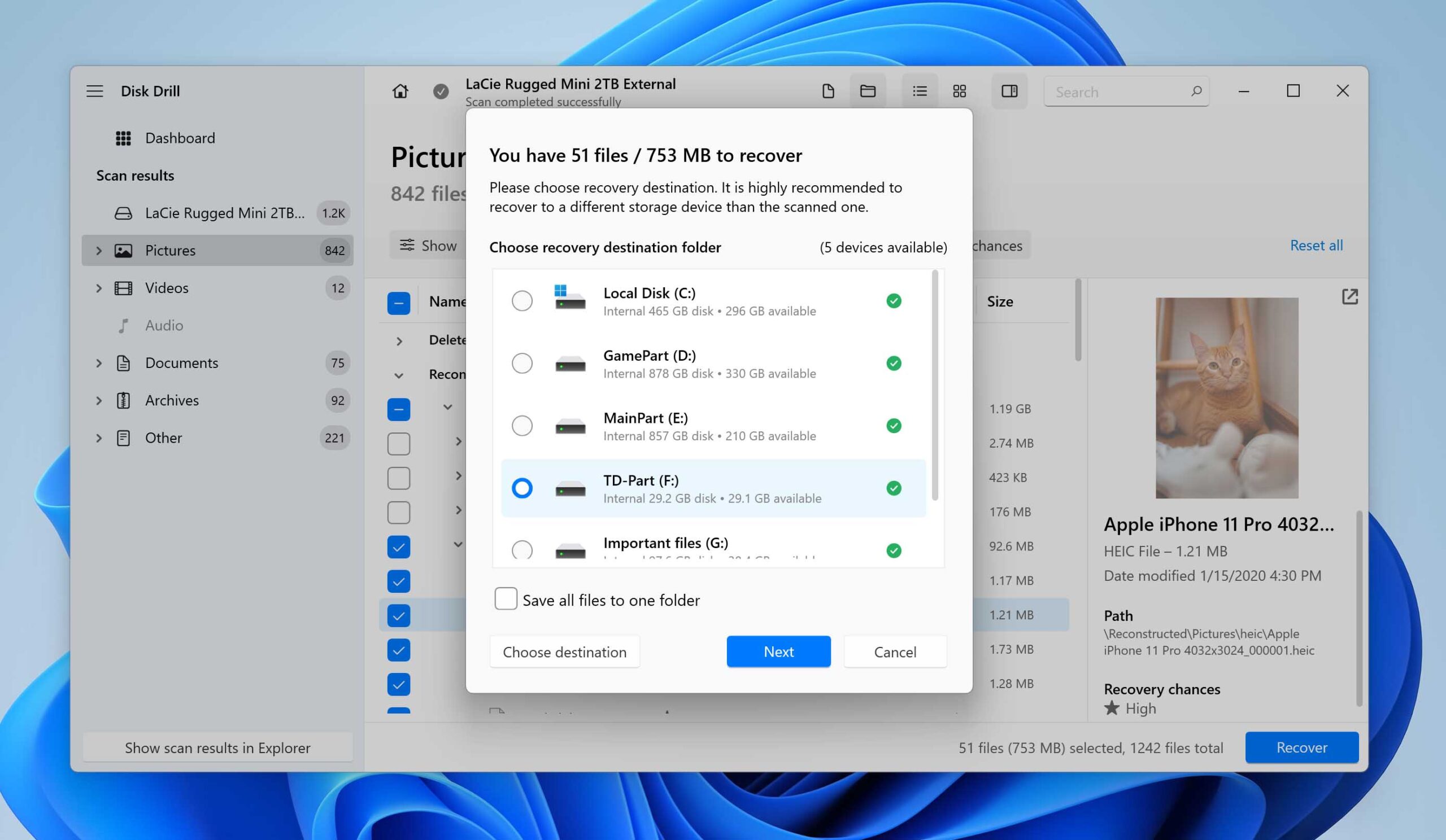Screen dimensions: 1446x840
Task: Click the Documents page icon
Action: (123, 363)
